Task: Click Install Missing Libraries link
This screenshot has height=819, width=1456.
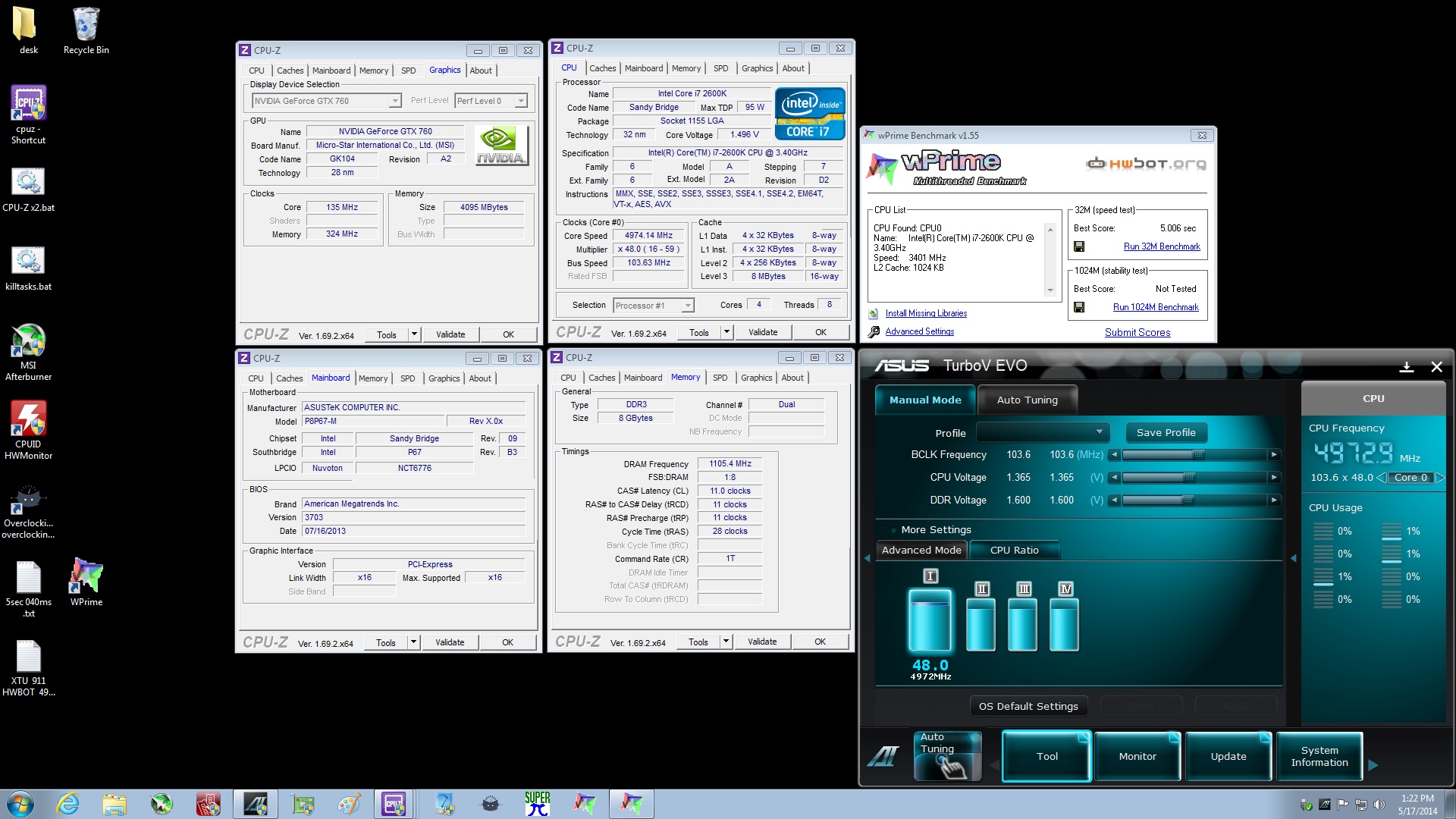Action: point(926,313)
